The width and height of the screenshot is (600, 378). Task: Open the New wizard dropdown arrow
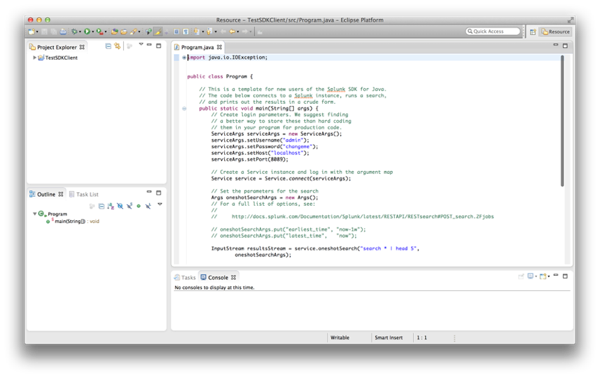tap(37, 32)
